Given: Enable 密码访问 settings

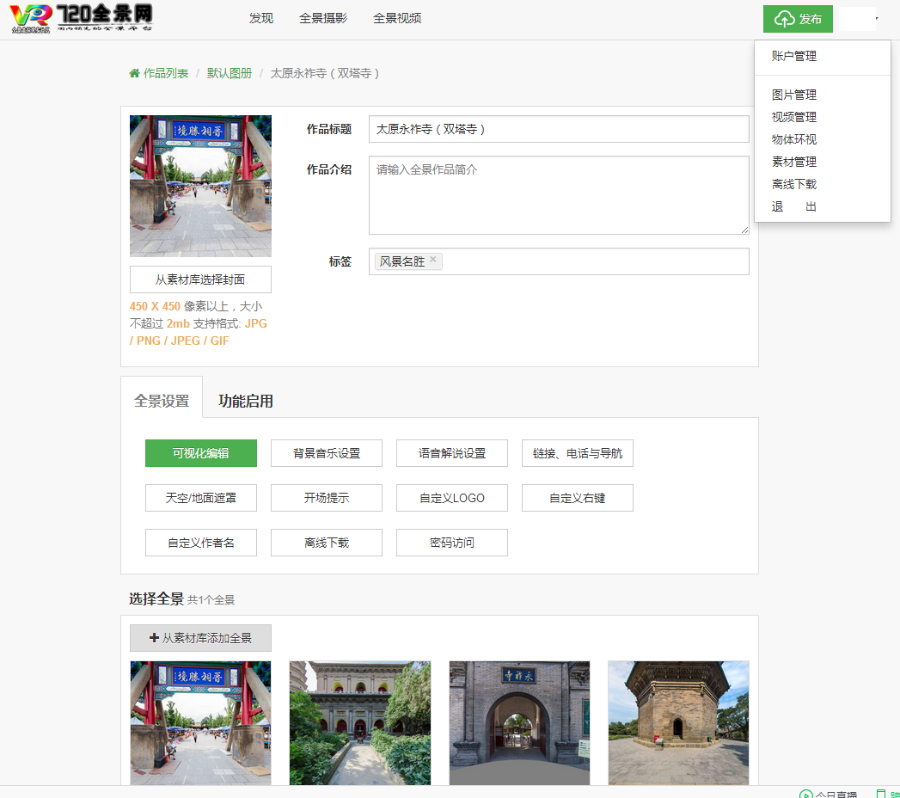Looking at the screenshot, I should 451,542.
